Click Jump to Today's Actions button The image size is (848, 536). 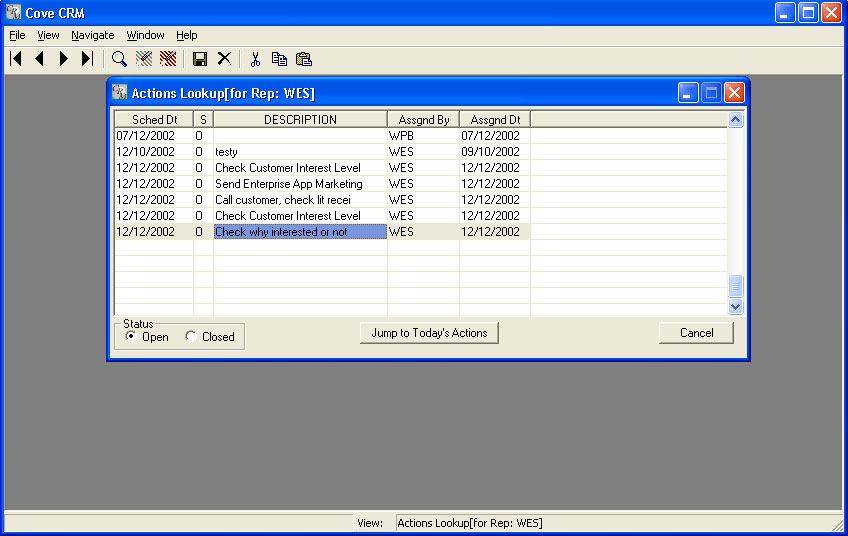pos(429,333)
